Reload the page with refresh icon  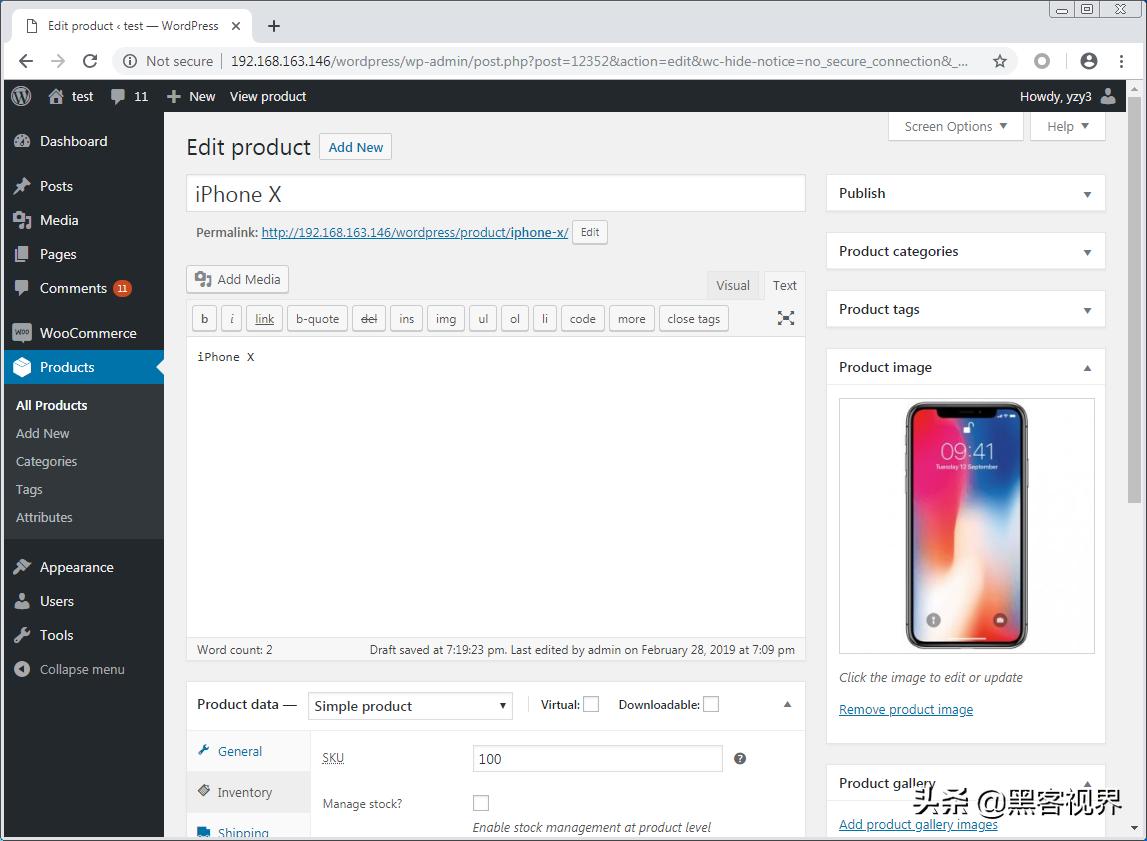[90, 61]
